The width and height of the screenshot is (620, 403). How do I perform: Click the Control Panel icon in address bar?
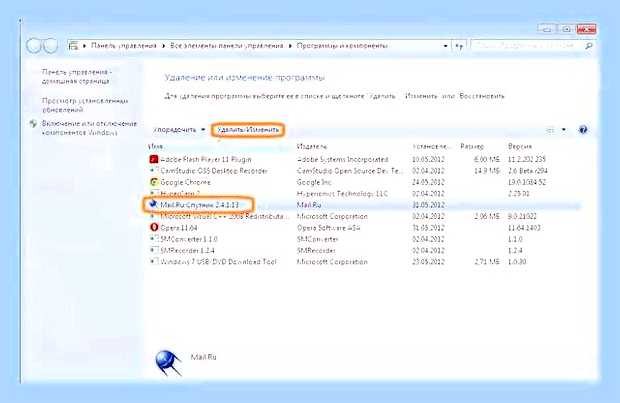point(73,46)
